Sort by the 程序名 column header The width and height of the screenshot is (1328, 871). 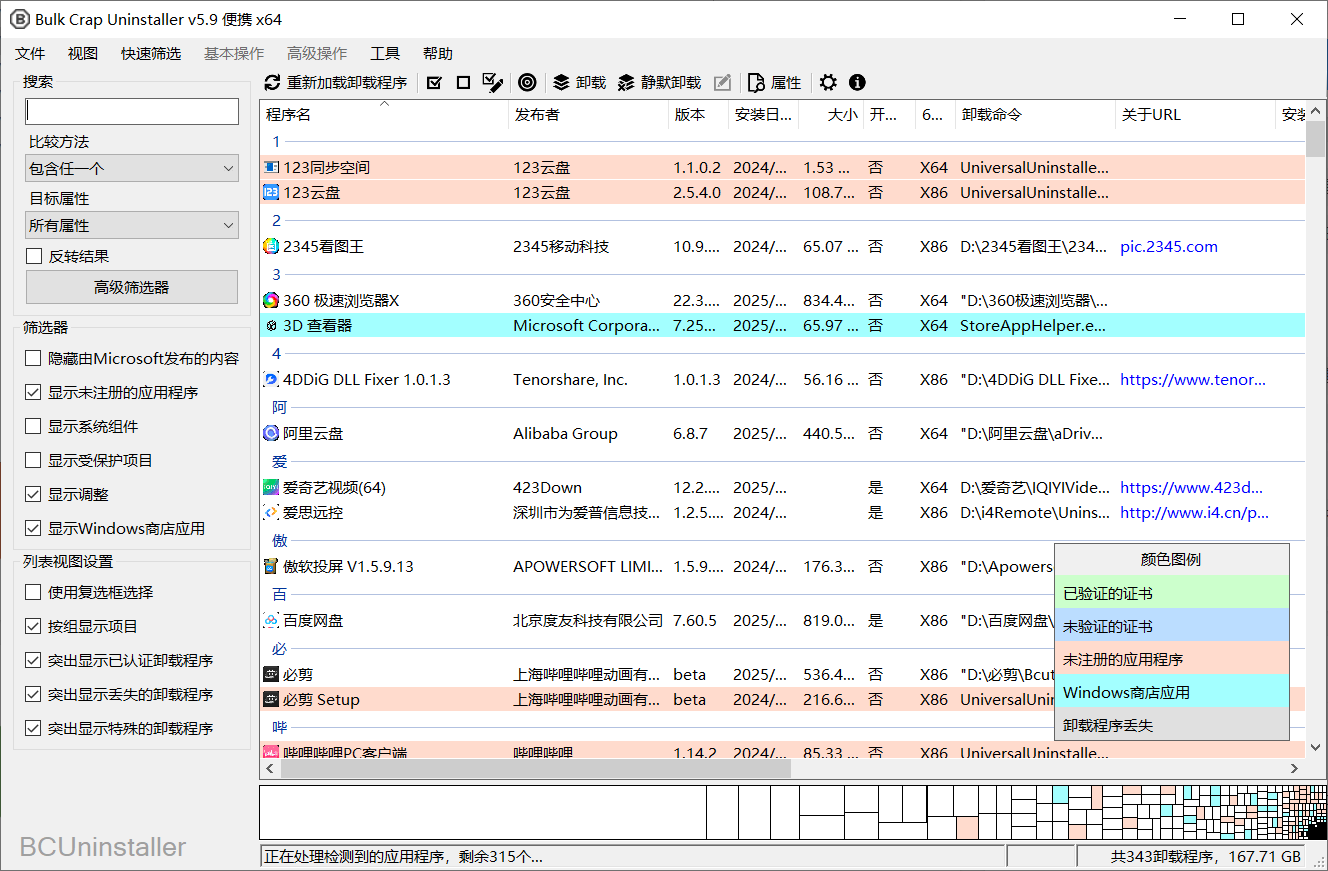tap(384, 115)
